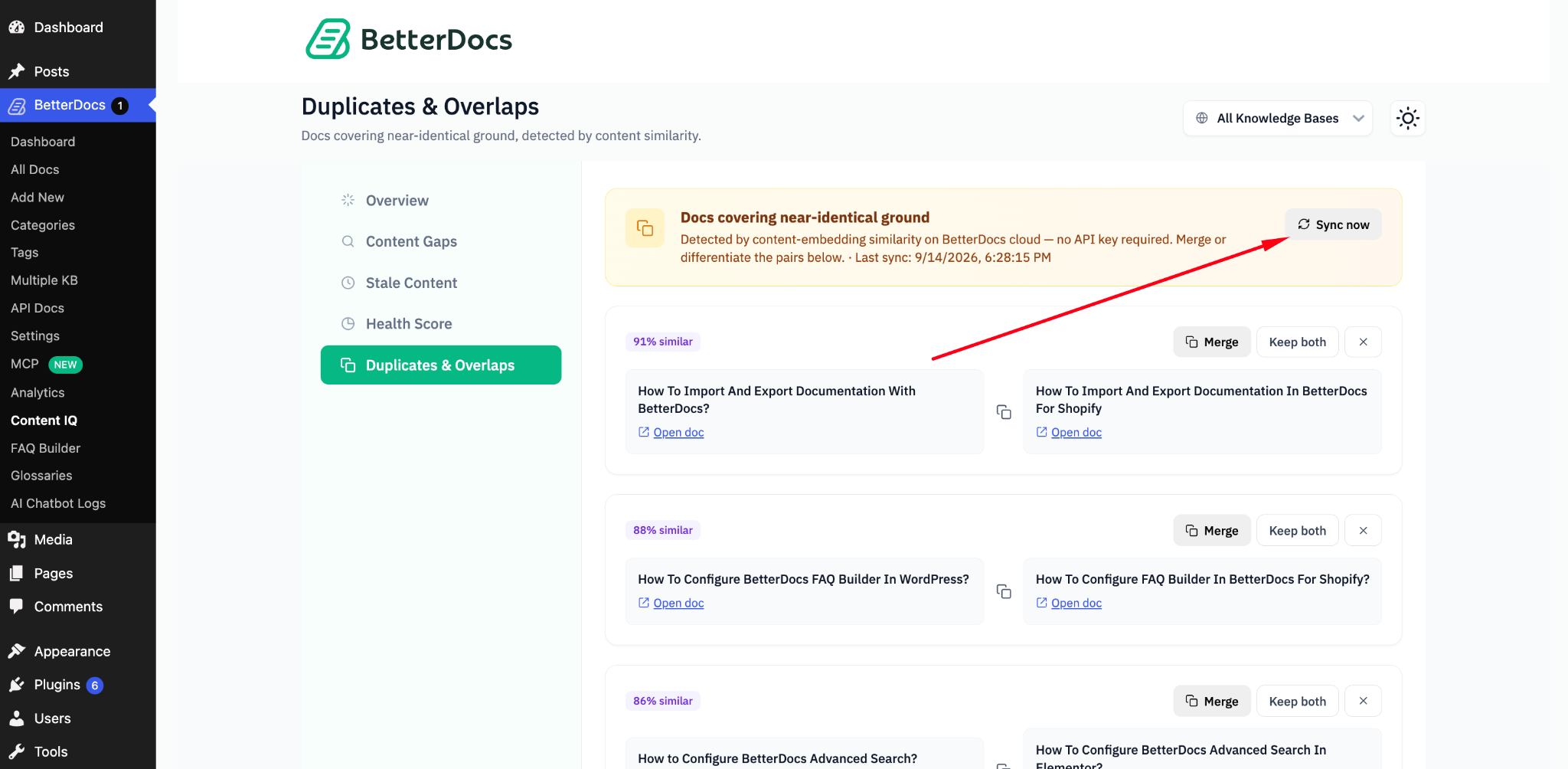Open the Categories submenu item
The image size is (1568, 769).
43,225
